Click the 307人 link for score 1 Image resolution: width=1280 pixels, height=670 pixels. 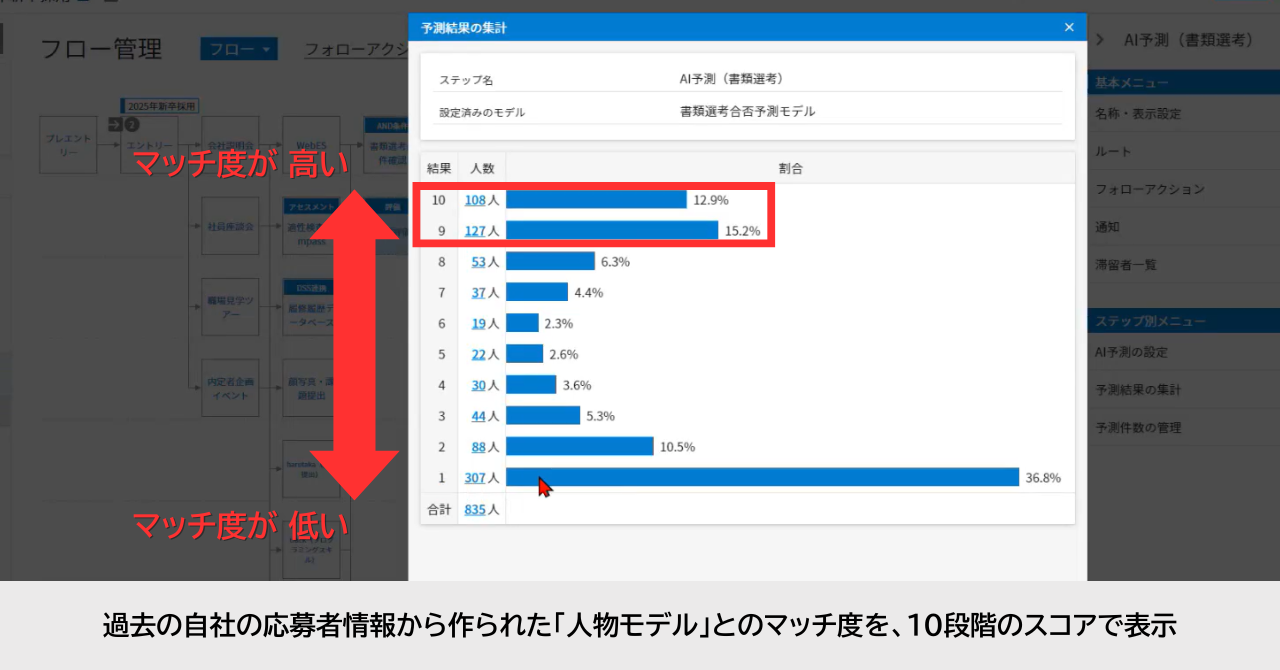point(475,478)
